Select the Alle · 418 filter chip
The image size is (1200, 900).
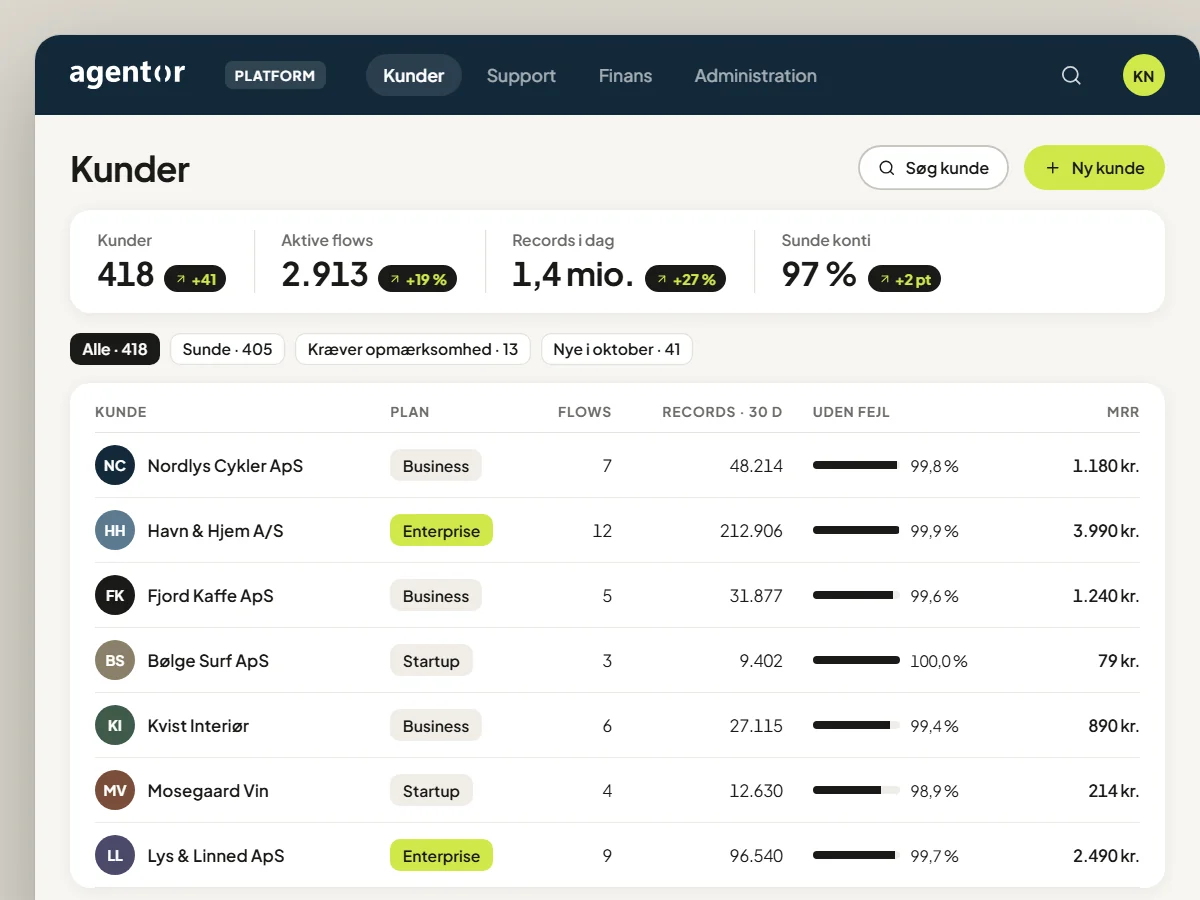tap(115, 349)
